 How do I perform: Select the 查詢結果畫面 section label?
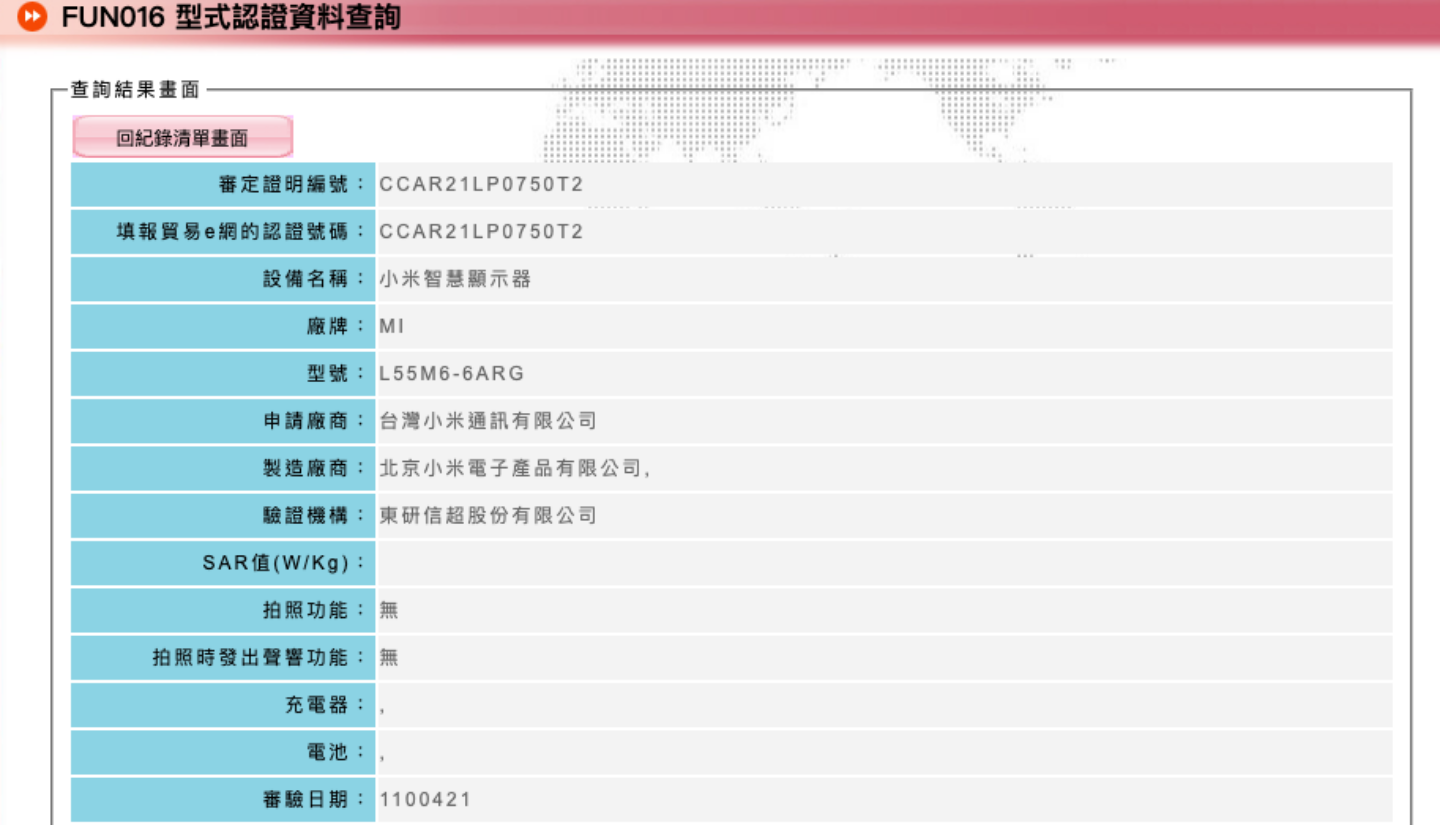[135, 91]
